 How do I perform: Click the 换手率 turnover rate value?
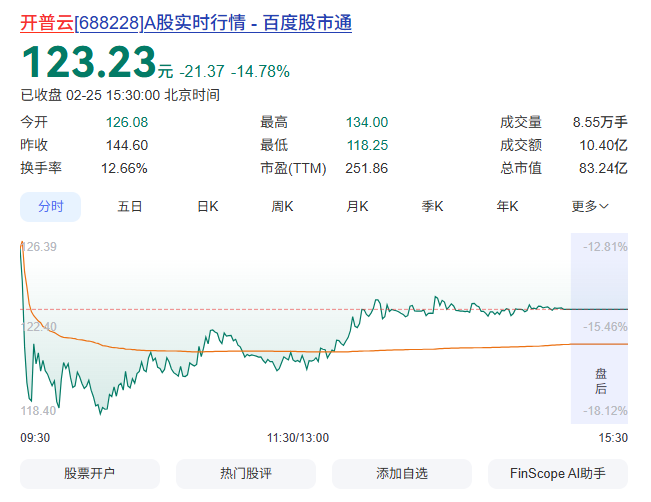(x=124, y=168)
